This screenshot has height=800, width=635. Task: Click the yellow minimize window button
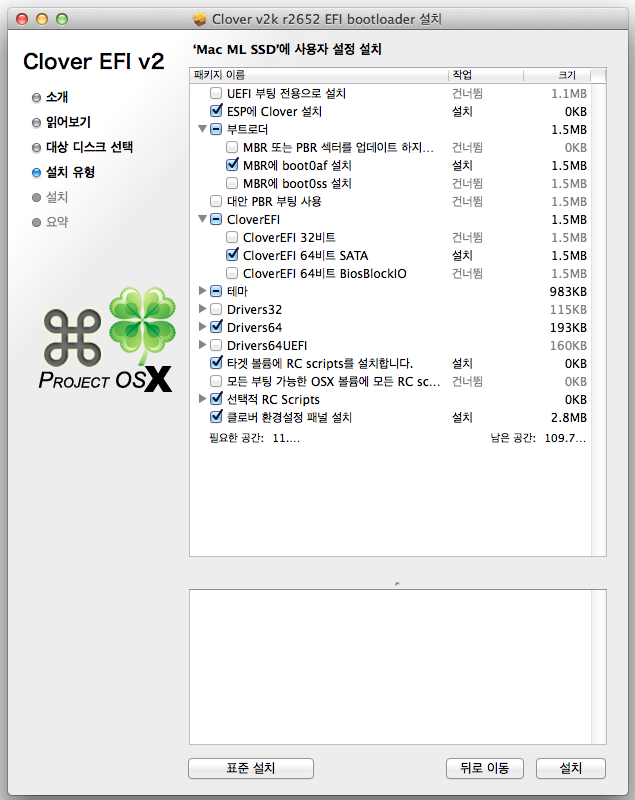tap(42, 19)
